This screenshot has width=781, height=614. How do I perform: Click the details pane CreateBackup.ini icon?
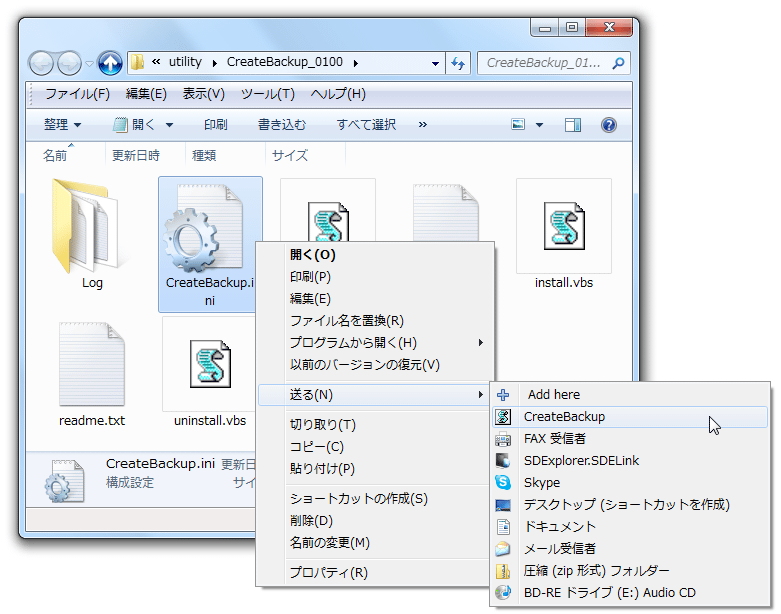pos(64,481)
